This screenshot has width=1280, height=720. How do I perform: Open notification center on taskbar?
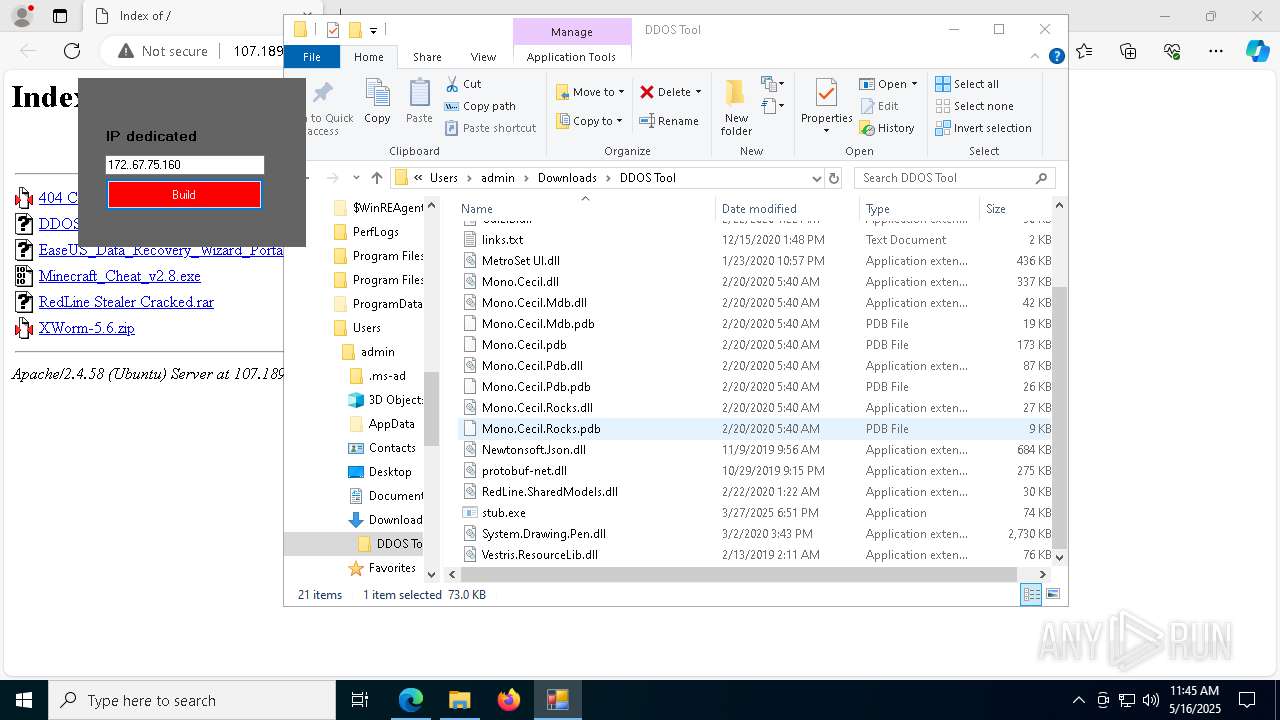[1247, 700]
